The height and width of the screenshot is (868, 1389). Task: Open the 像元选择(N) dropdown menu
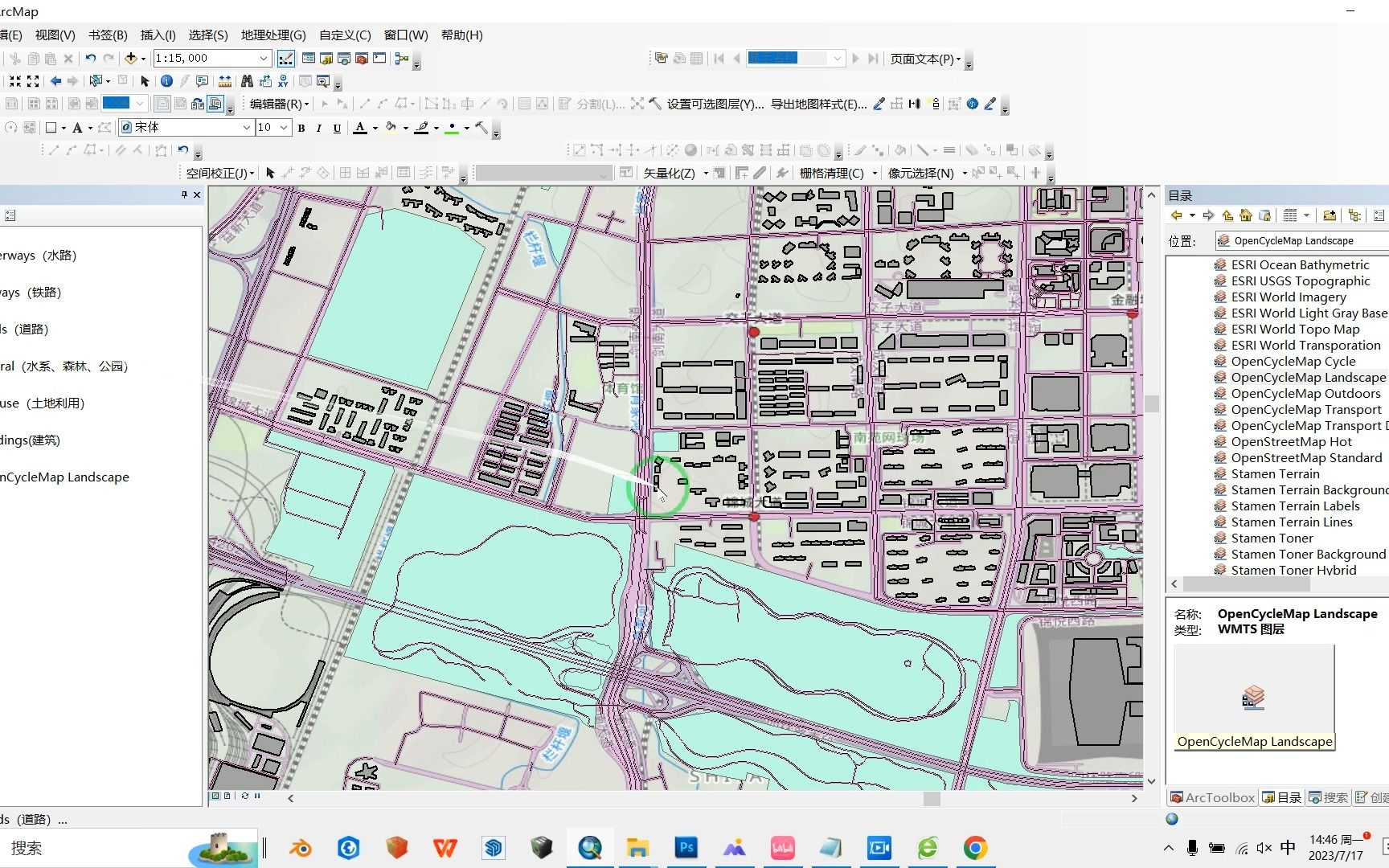[x=927, y=173]
